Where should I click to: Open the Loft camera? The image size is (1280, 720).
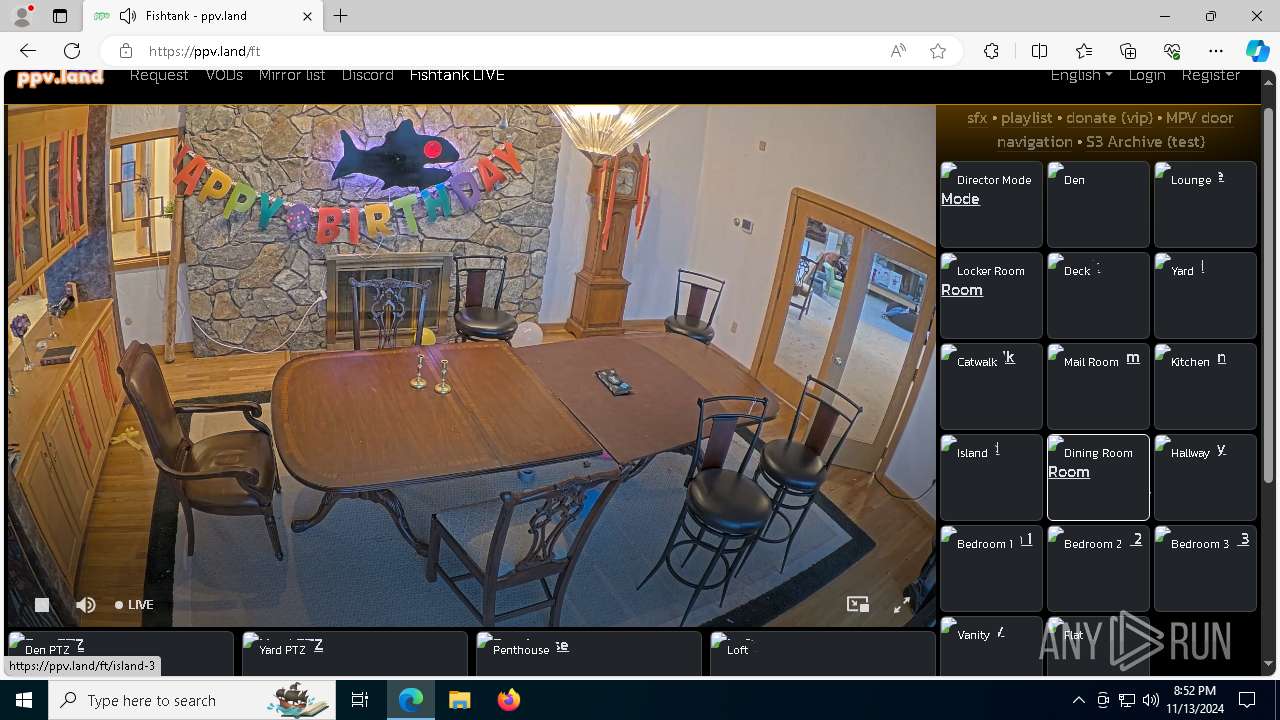822,653
